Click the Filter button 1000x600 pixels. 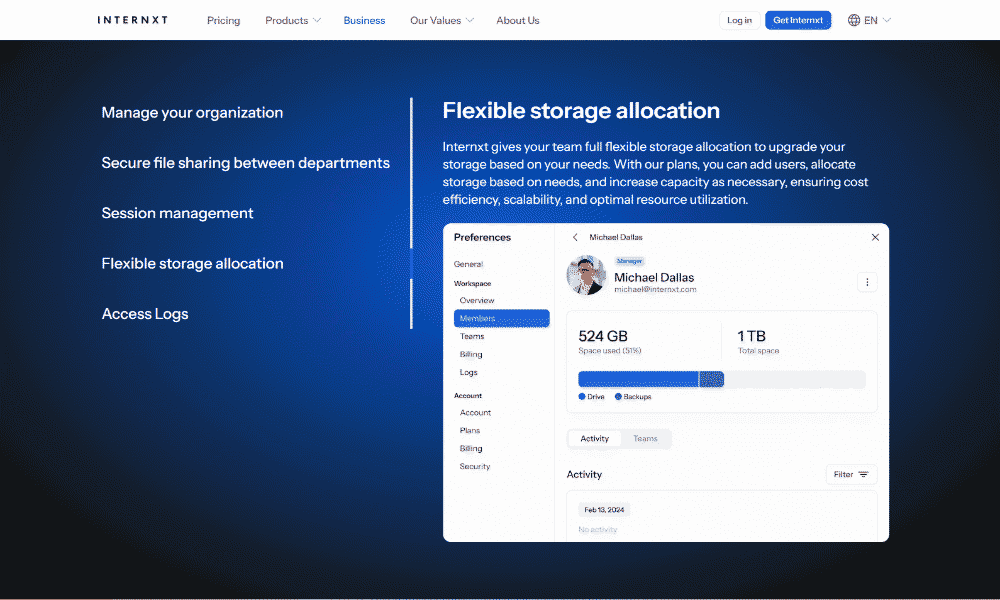[851, 474]
